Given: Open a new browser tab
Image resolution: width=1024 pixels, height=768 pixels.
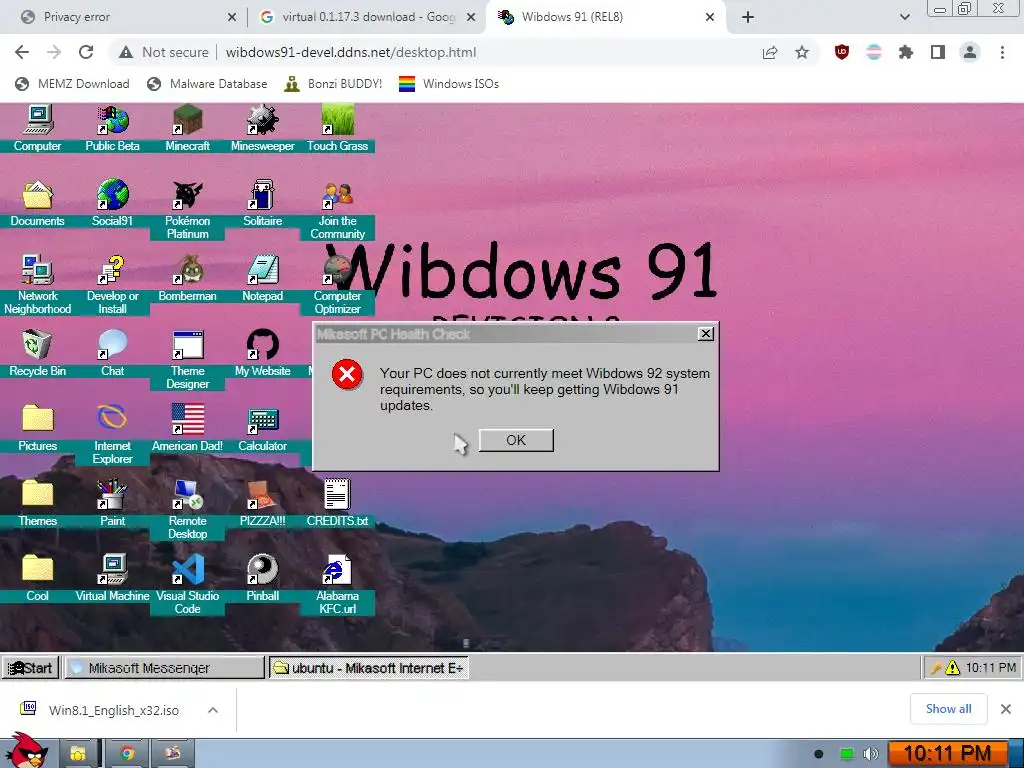Looking at the screenshot, I should [x=748, y=17].
